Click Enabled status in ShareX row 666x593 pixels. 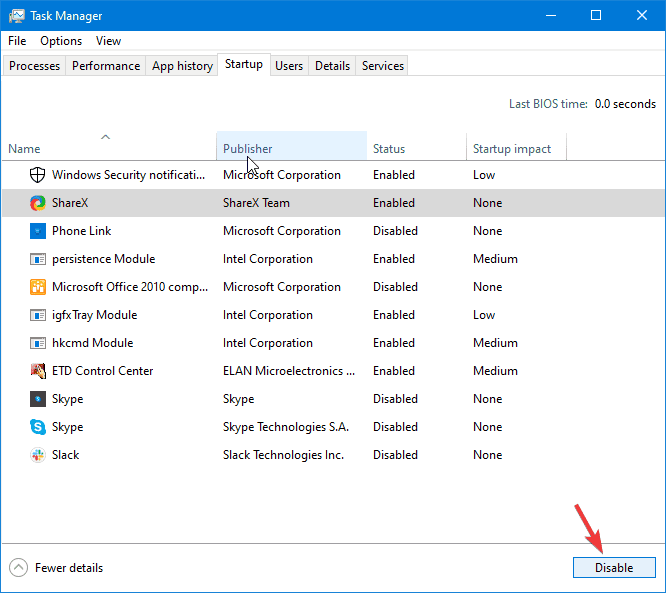(x=394, y=203)
